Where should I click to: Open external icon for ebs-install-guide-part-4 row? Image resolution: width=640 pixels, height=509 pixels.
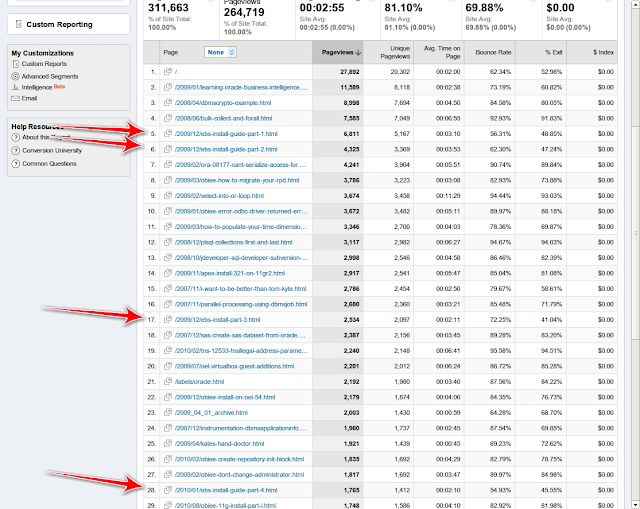pos(167,490)
